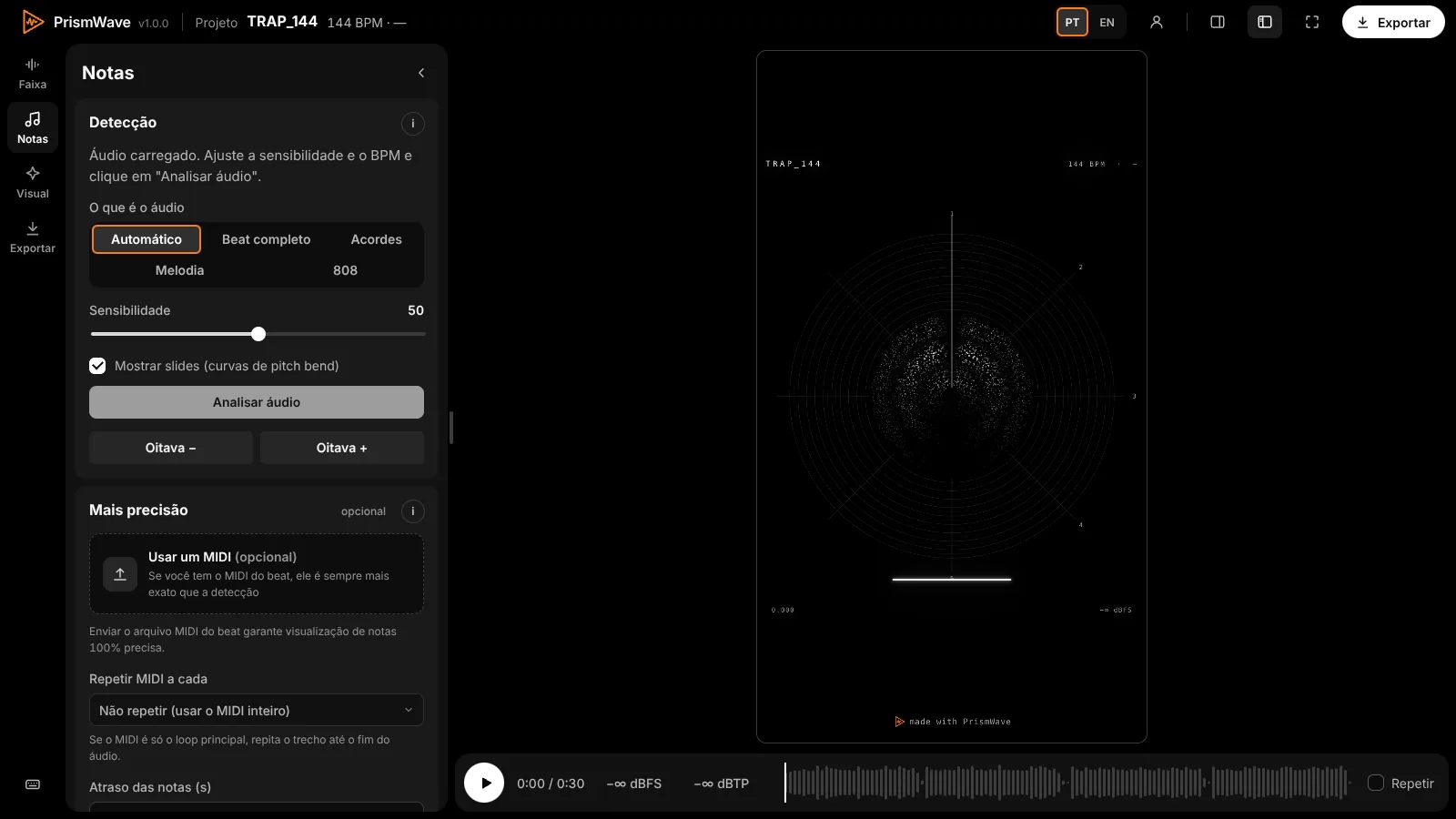
Task: Open Repetir MIDI a cada dropdown
Action: click(257, 710)
